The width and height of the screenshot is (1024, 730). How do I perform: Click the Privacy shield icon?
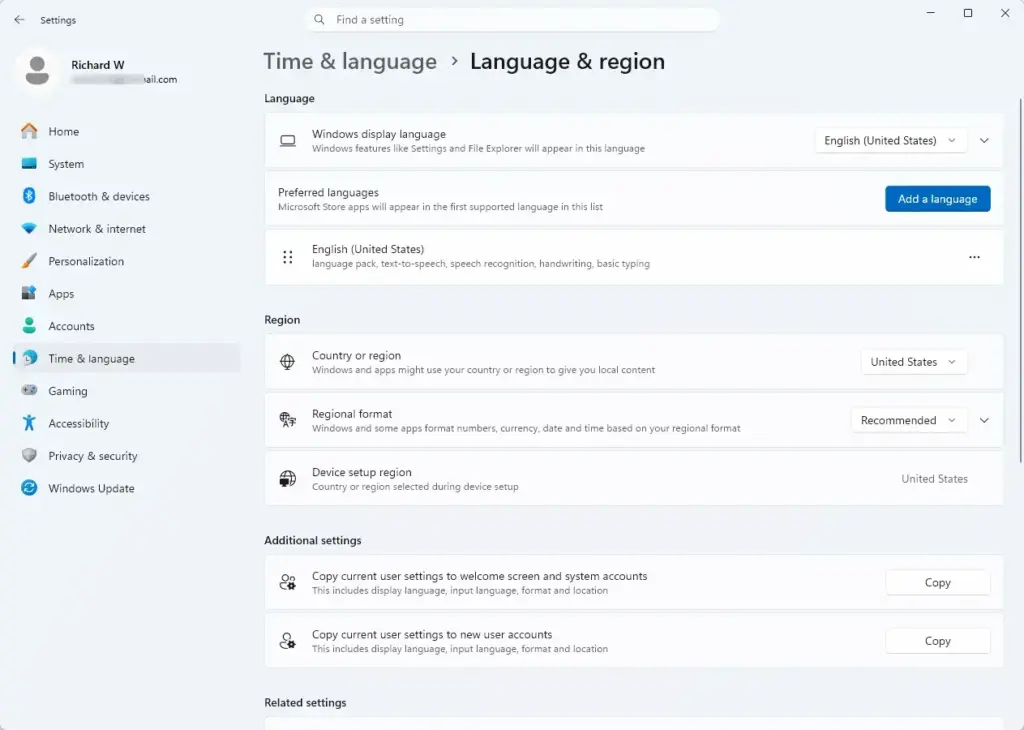tap(29, 456)
